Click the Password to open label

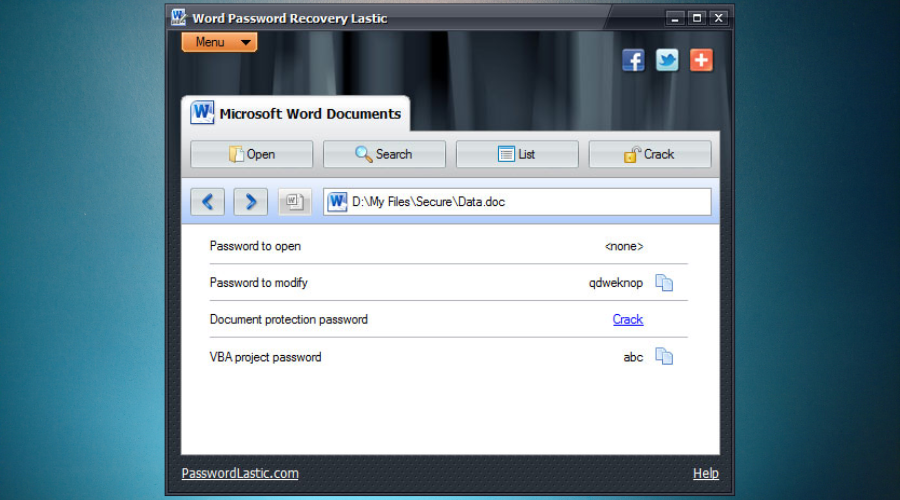click(x=255, y=246)
